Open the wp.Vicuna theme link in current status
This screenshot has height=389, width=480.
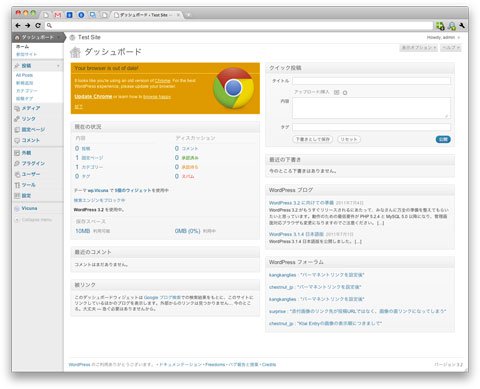click(98, 190)
